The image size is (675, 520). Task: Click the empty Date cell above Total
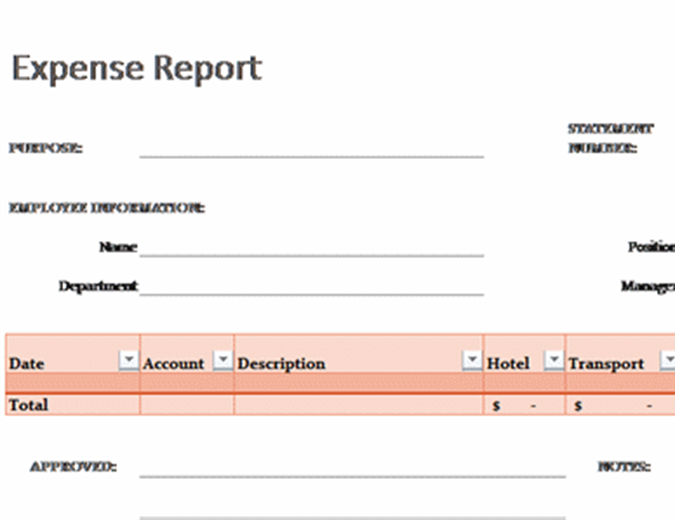(72, 383)
